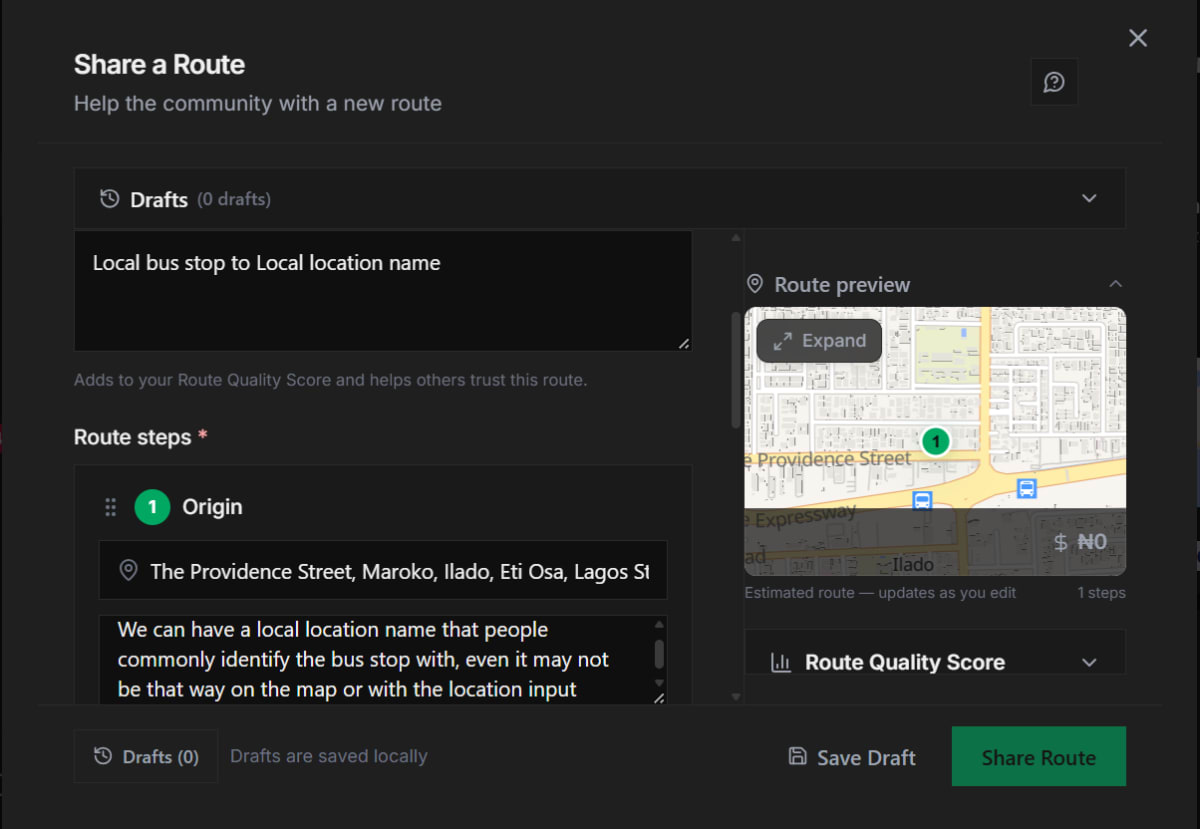Image resolution: width=1200 pixels, height=829 pixels.
Task: Click the form scroll-down arrow
Action: 737,696
